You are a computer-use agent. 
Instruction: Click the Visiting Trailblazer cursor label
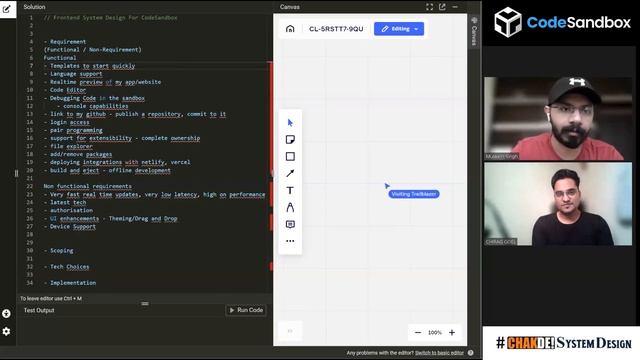(414, 194)
